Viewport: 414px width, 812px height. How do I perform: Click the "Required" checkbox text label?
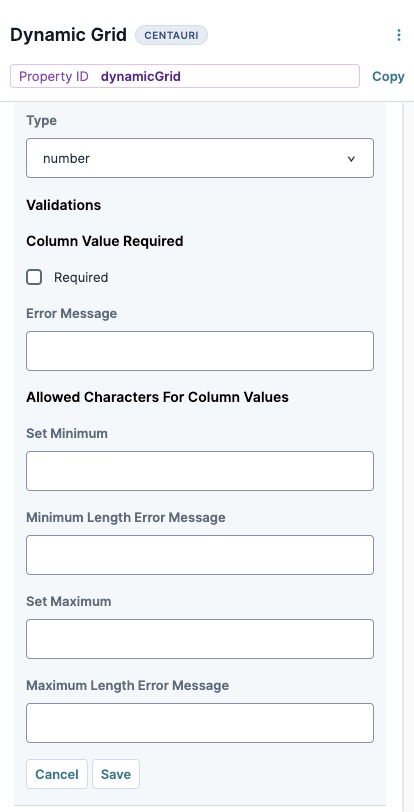[x=81, y=278]
